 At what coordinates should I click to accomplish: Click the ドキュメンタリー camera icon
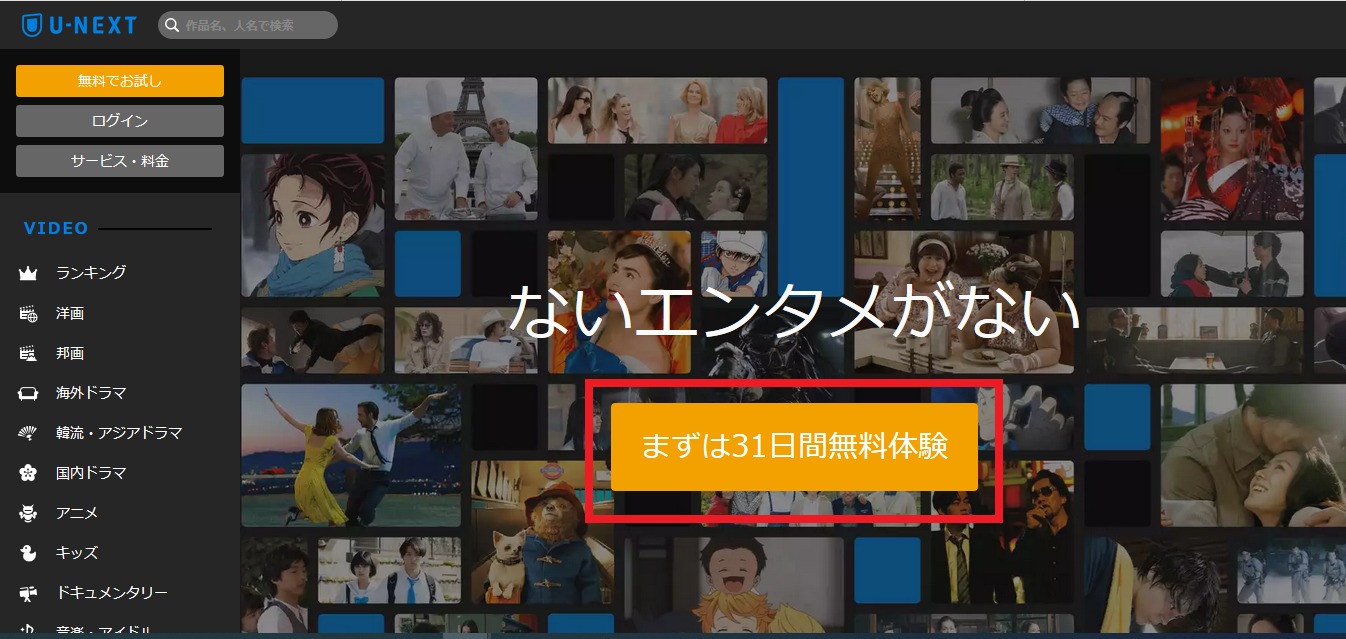28,593
